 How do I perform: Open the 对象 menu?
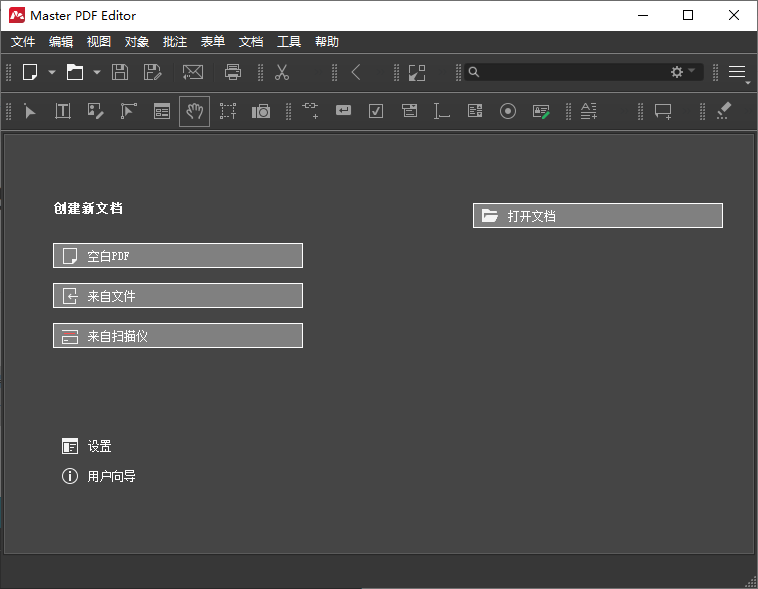pyautogui.click(x=137, y=42)
